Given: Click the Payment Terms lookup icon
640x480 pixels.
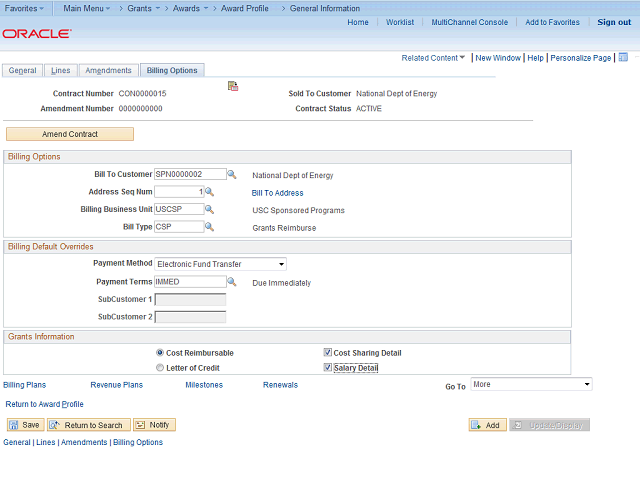Looking at the screenshot, I should [x=232, y=282].
